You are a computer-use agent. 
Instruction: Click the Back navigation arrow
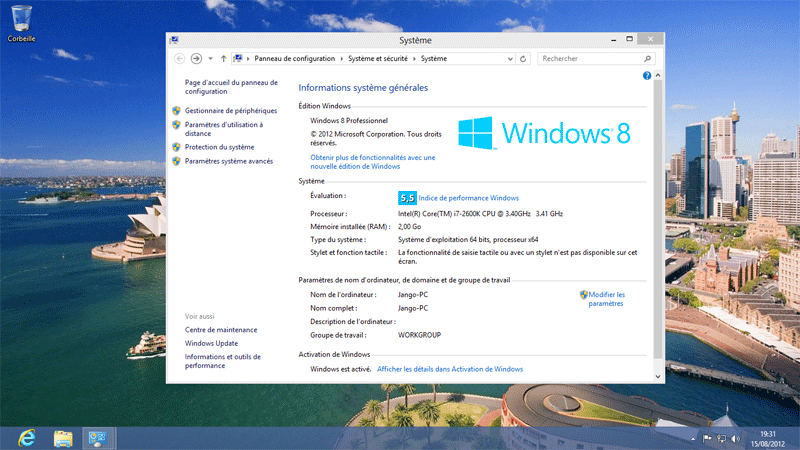coord(179,59)
